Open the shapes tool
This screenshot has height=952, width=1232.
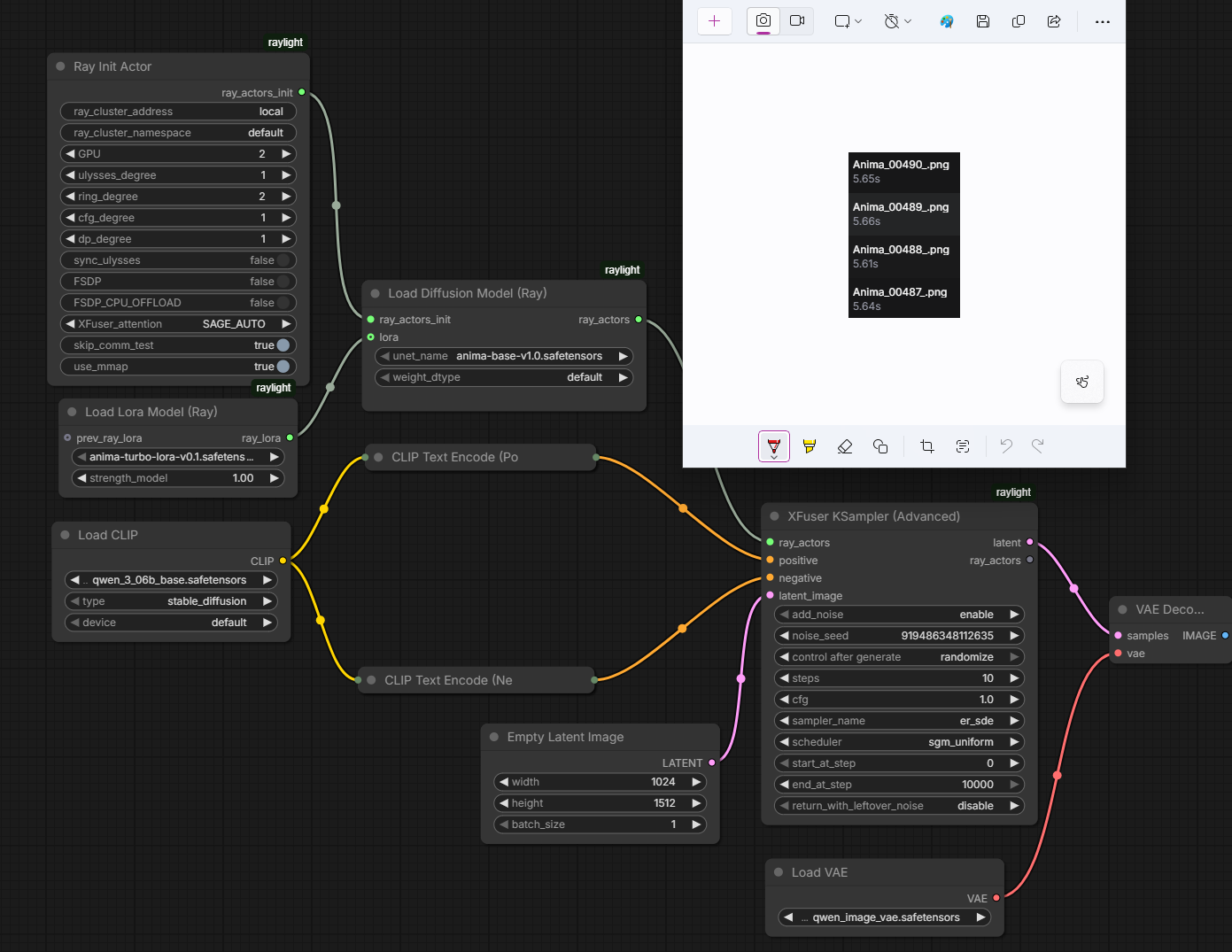(880, 446)
